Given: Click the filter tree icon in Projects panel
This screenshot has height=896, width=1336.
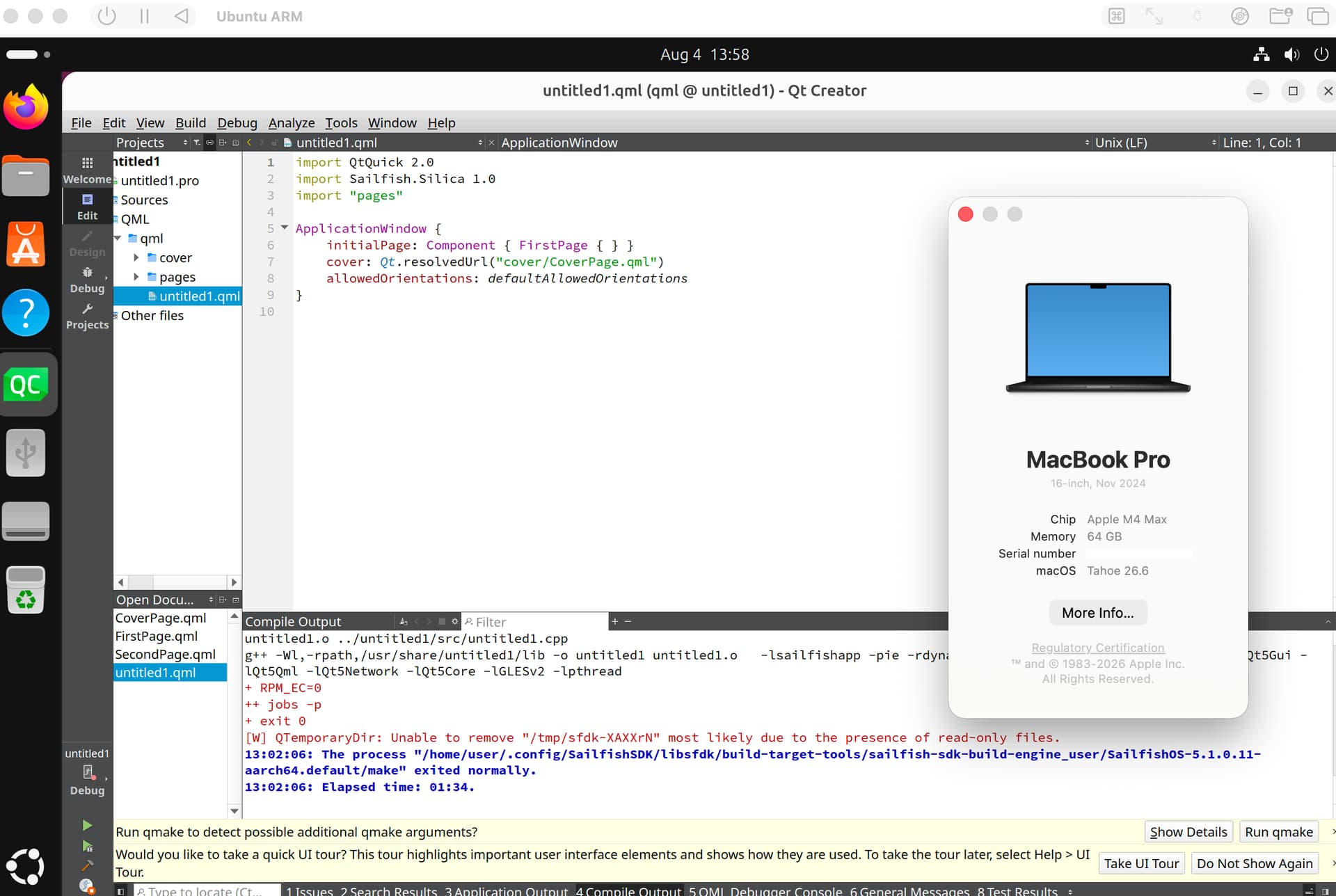Looking at the screenshot, I should click(197, 143).
